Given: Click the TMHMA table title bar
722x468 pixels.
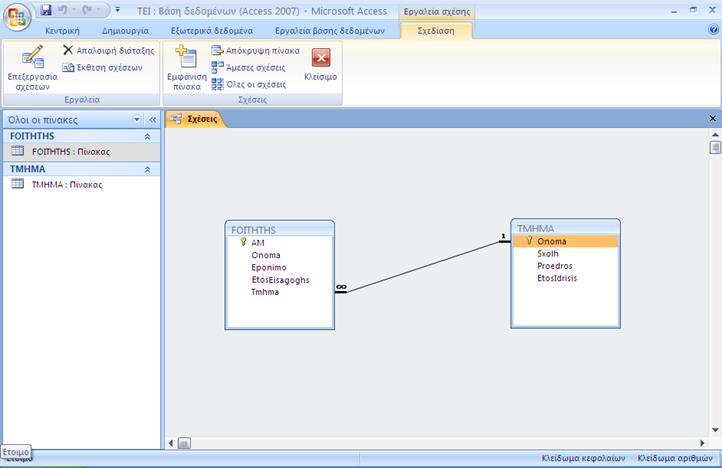Looking at the screenshot, I should point(565,228).
